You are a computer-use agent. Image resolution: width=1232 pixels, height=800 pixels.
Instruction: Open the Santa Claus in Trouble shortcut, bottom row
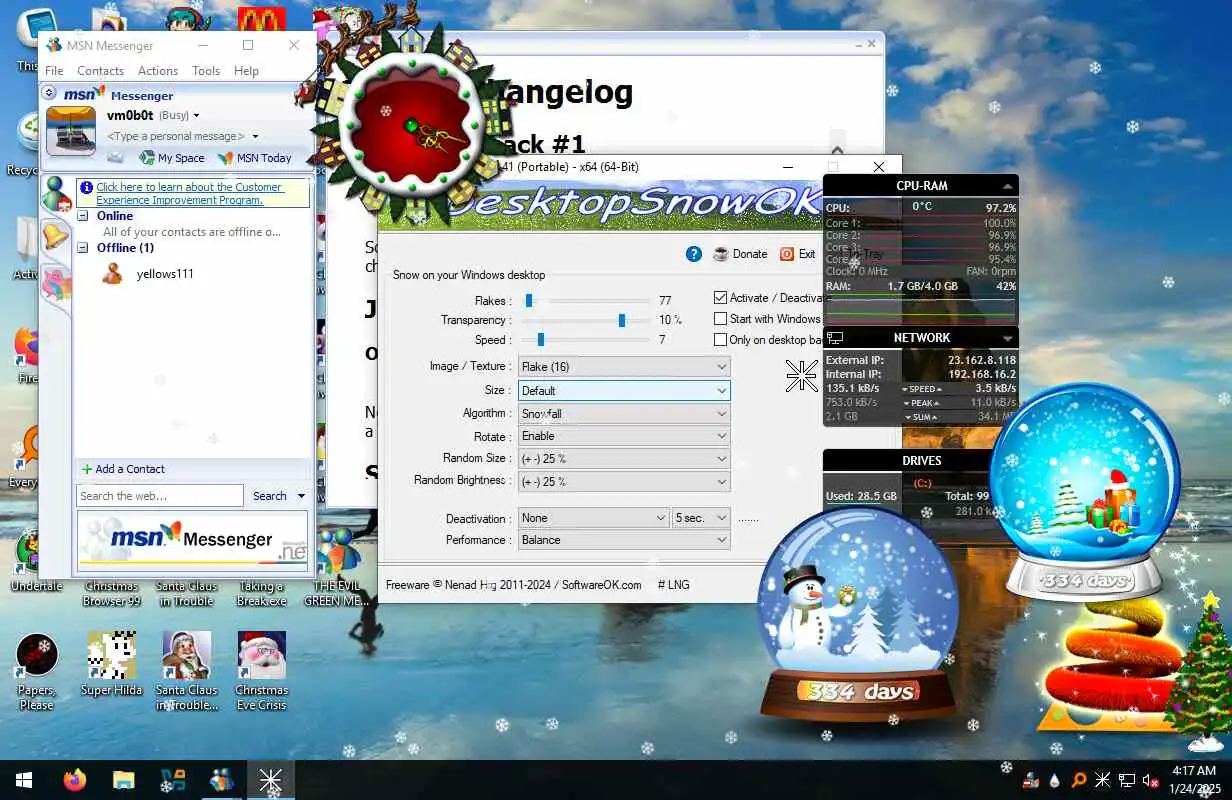187,671
